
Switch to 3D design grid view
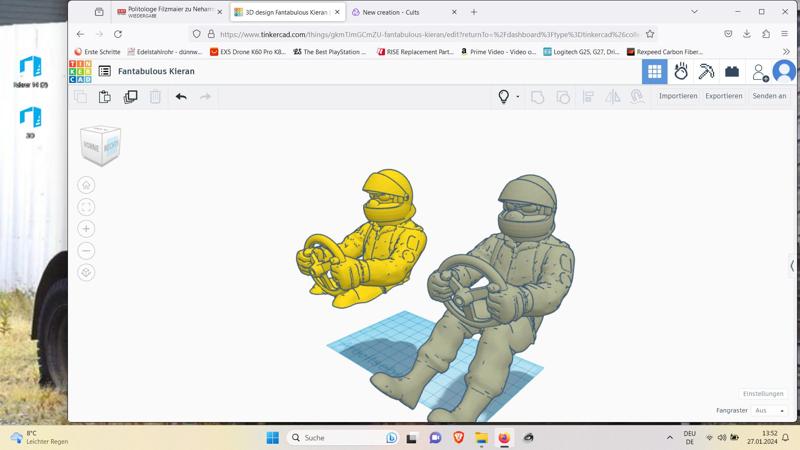click(x=655, y=71)
